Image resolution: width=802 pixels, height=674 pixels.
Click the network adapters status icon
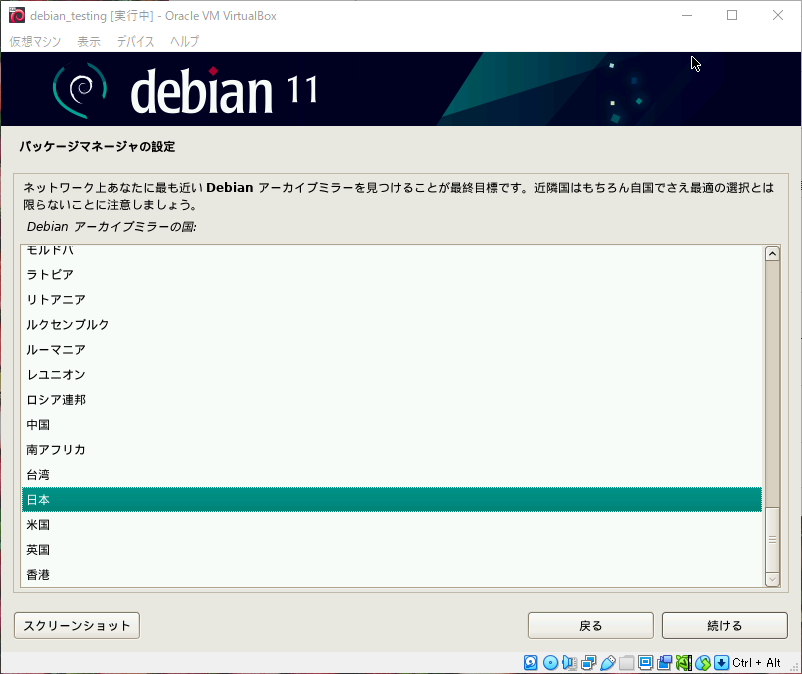(x=588, y=663)
